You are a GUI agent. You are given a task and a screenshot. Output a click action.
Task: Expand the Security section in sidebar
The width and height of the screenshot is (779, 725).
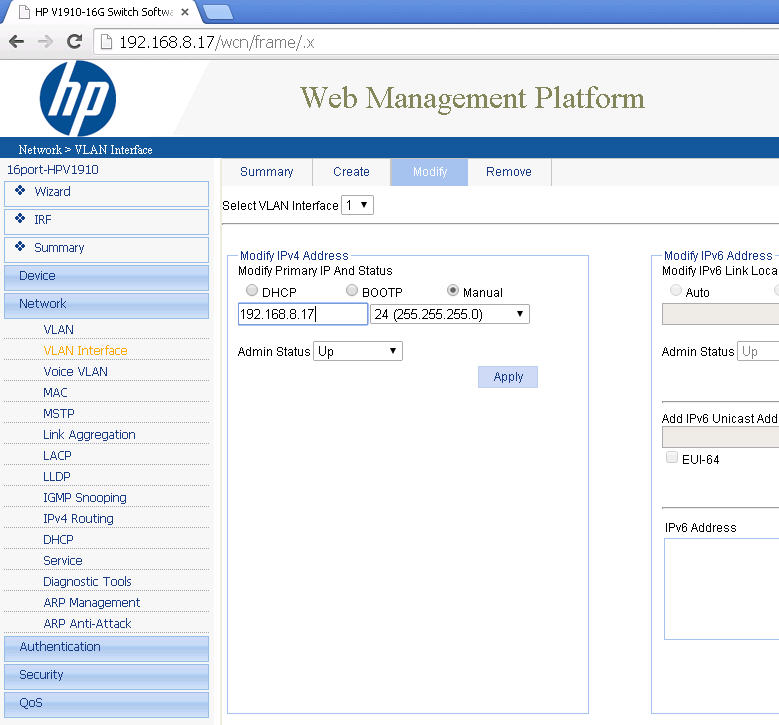click(x=106, y=675)
